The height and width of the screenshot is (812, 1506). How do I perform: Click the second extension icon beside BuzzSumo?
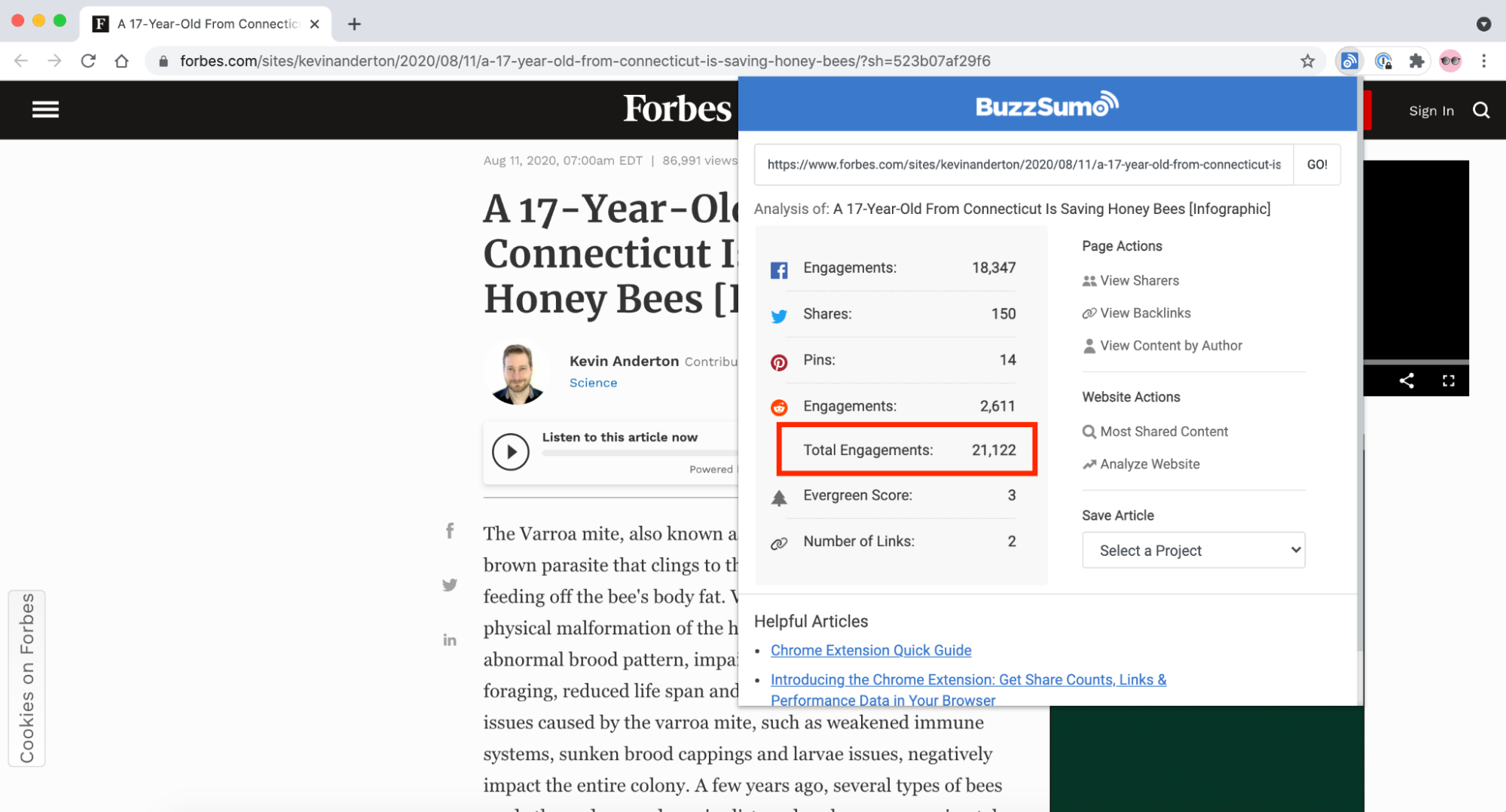[1383, 61]
